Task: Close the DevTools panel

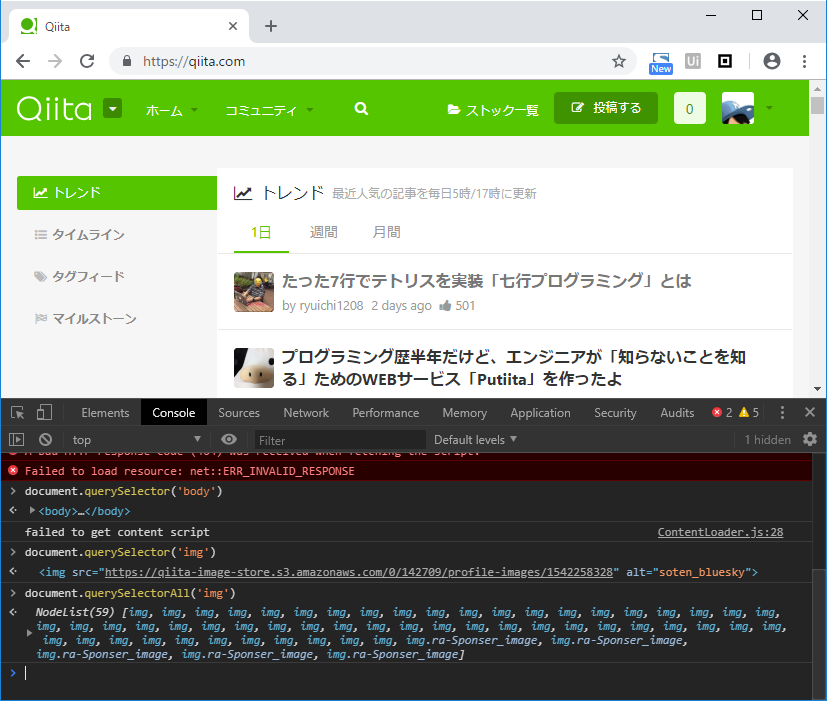Action: pos(810,412)
